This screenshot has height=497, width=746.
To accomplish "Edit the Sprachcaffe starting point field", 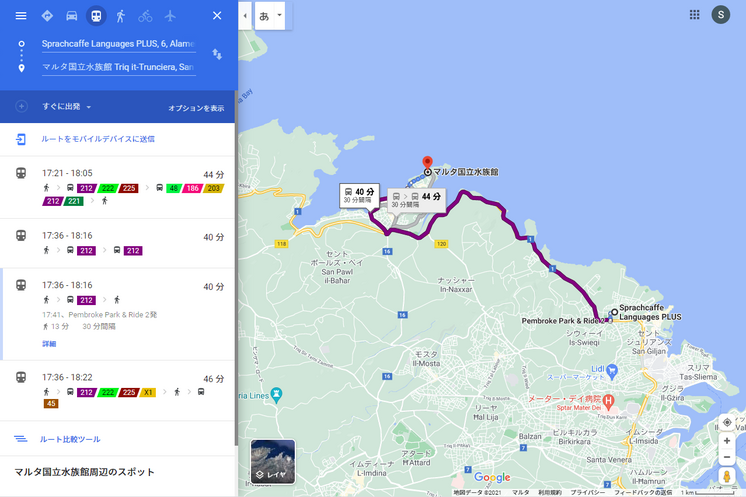I will [x=118, y=44].
